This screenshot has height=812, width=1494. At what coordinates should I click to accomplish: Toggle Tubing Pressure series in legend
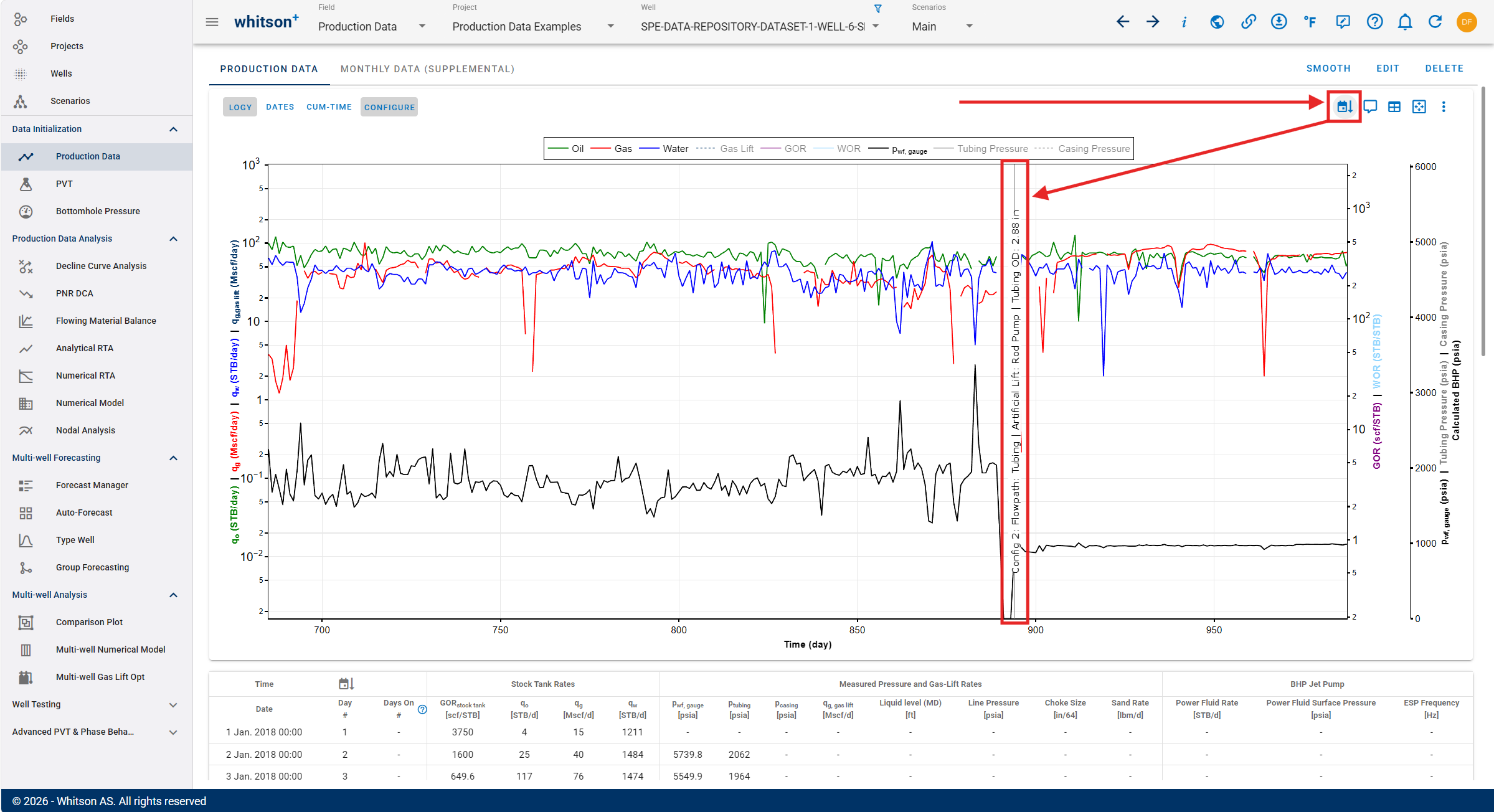click(x=981, y=148)
